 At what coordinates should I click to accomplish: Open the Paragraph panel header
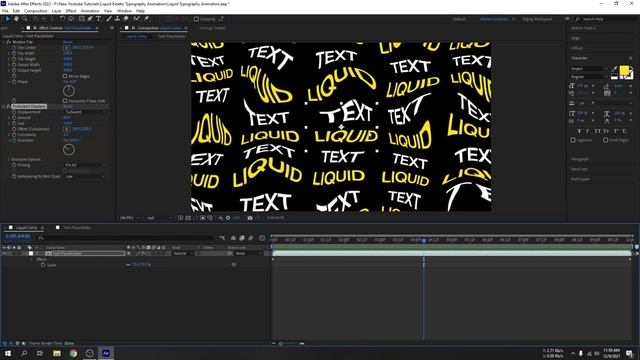580,159
